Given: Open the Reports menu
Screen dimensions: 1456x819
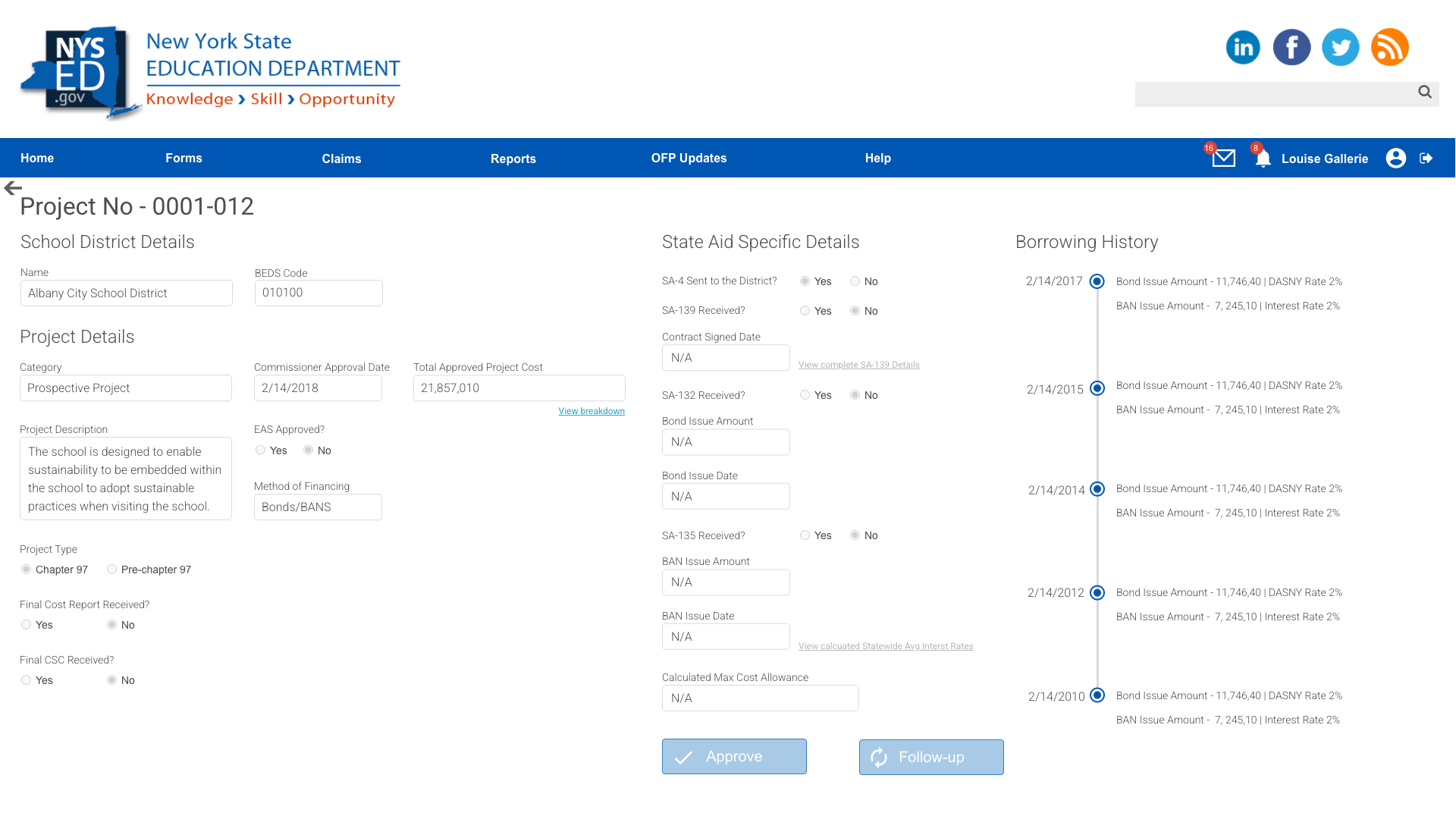Looking at the screenshot, I should point(513,158).
